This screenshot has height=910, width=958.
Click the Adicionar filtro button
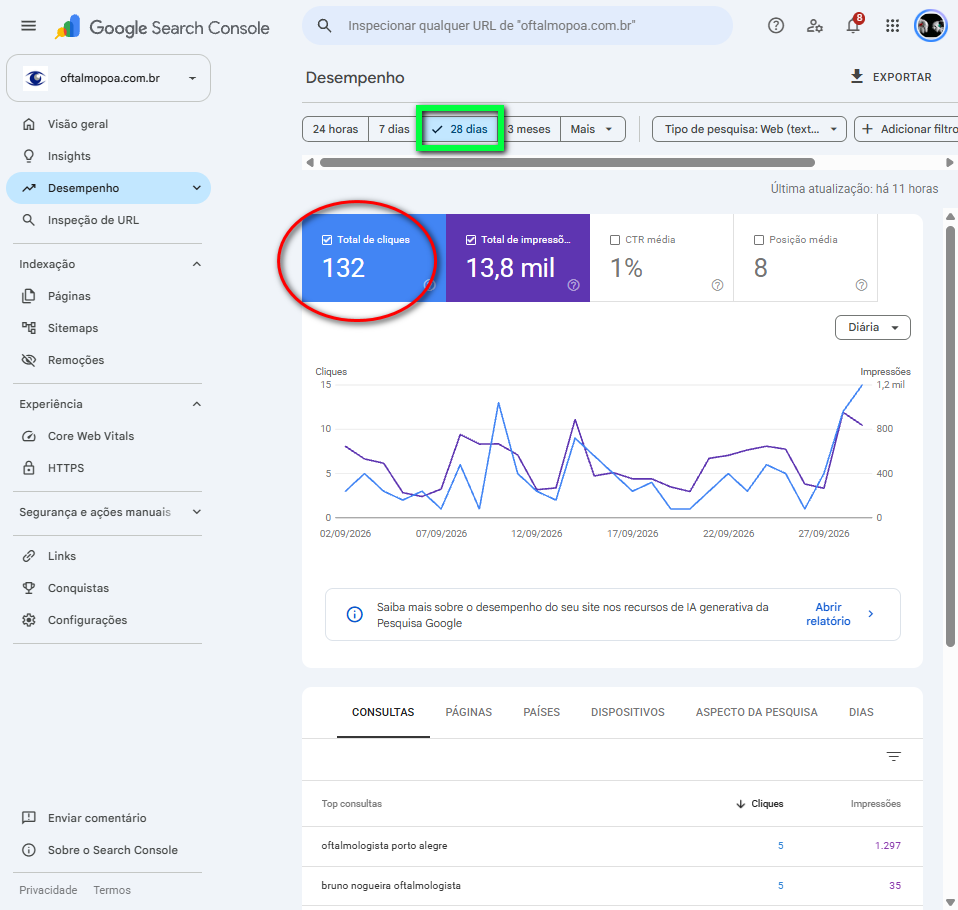(x=907, y=129)
